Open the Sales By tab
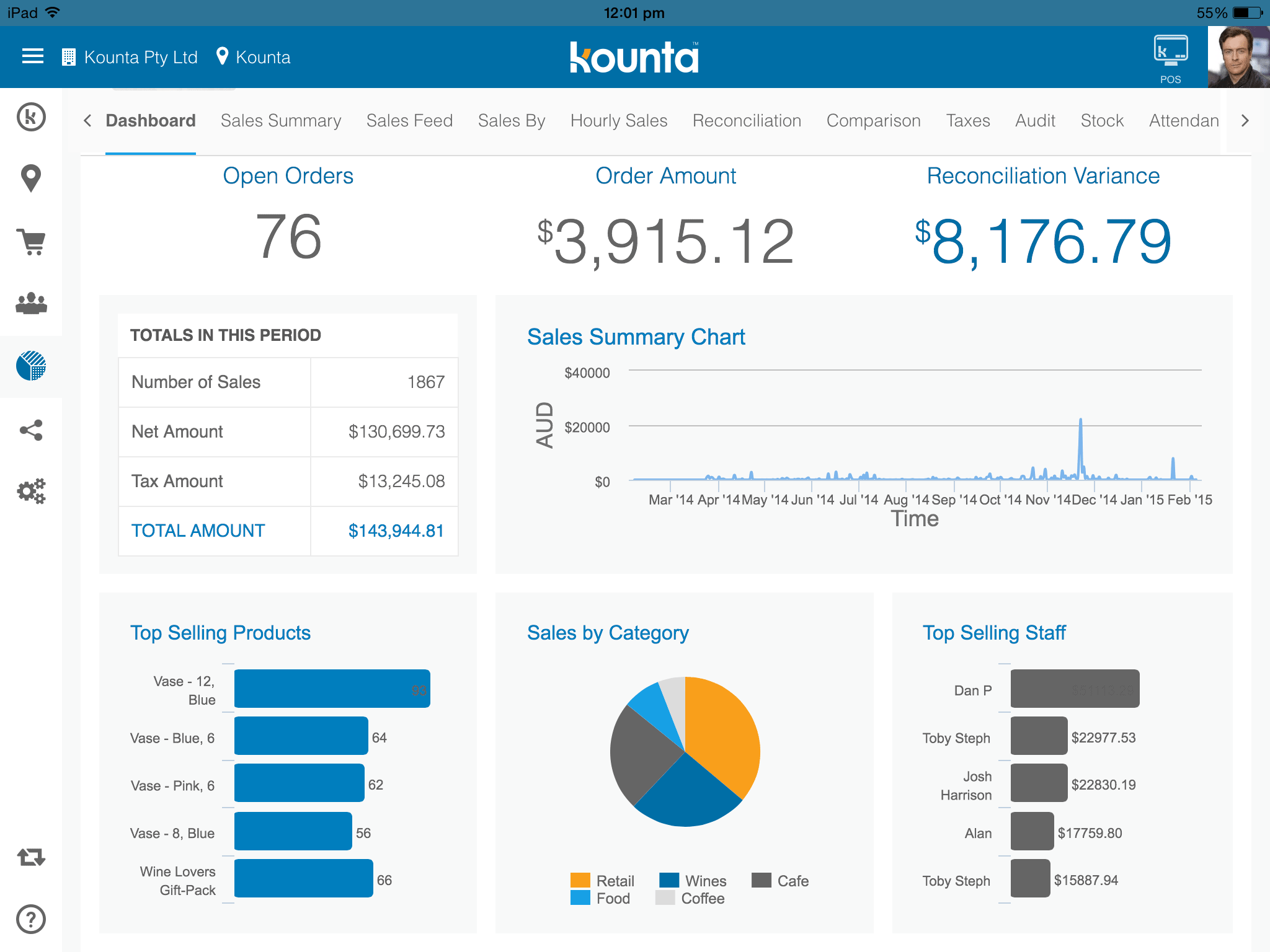 click(512, 121)
